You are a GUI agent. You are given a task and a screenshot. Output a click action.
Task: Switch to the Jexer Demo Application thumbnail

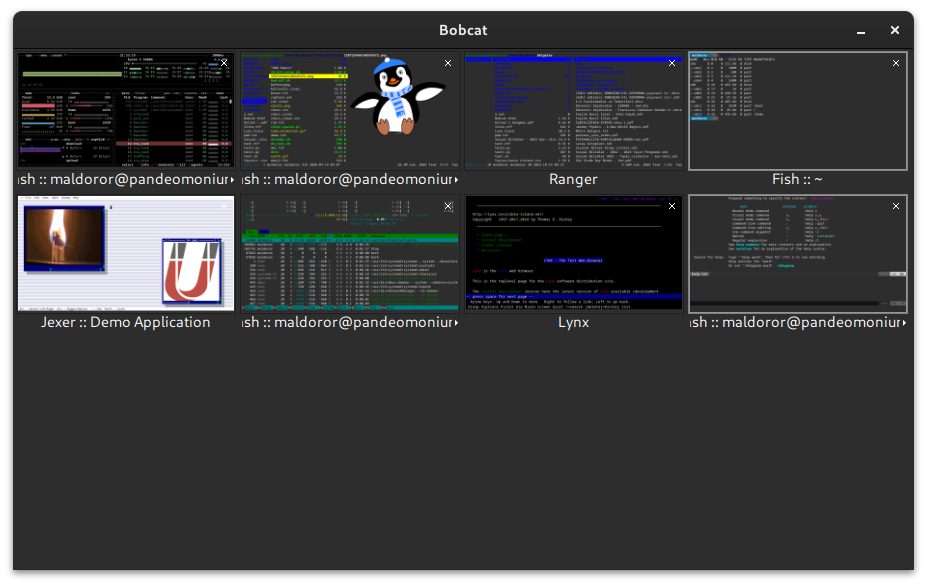tap(126, 254)
